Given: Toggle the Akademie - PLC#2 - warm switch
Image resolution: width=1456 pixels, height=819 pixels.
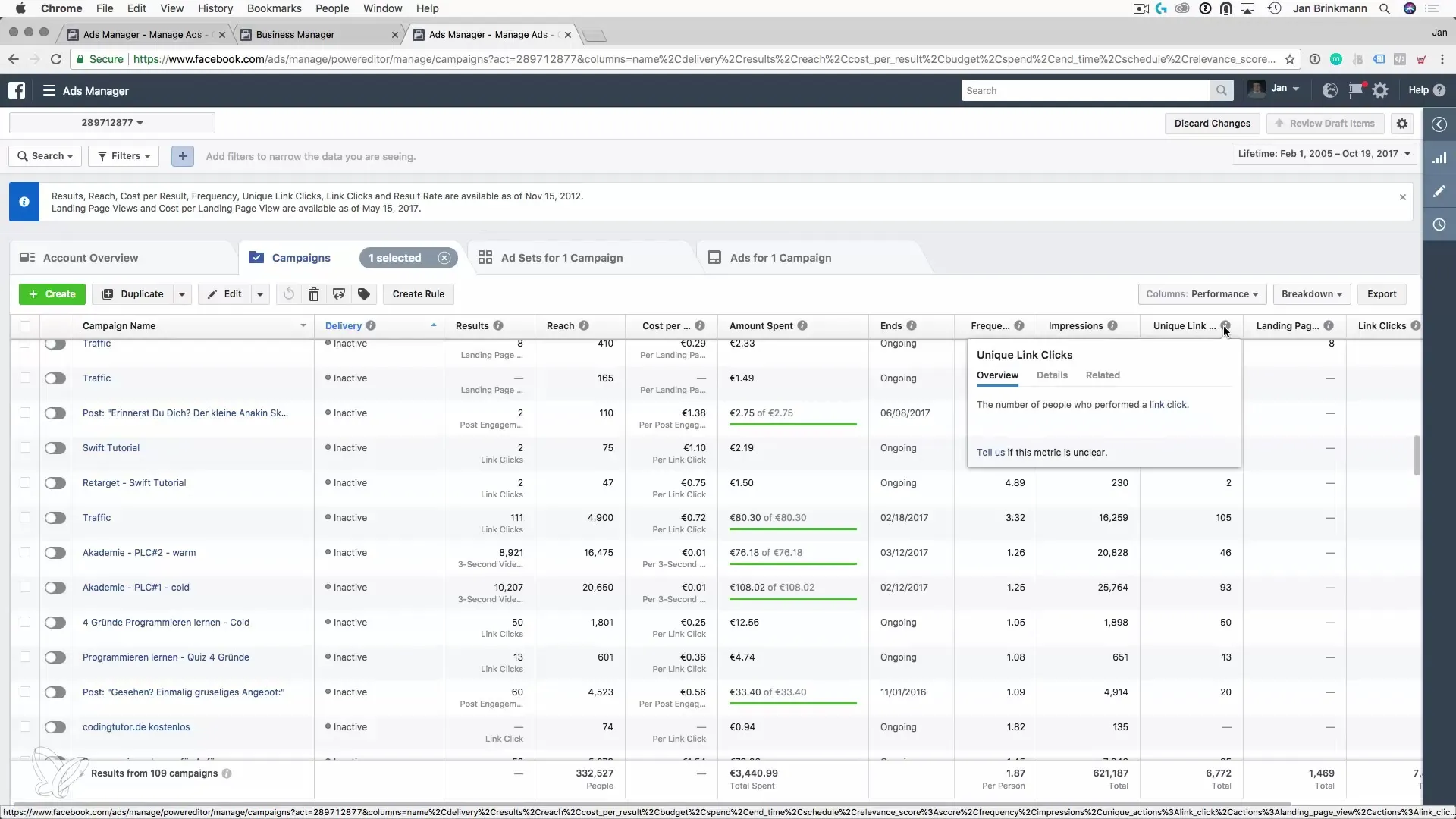Looking at the screenshot, I should tap(55, 553).
